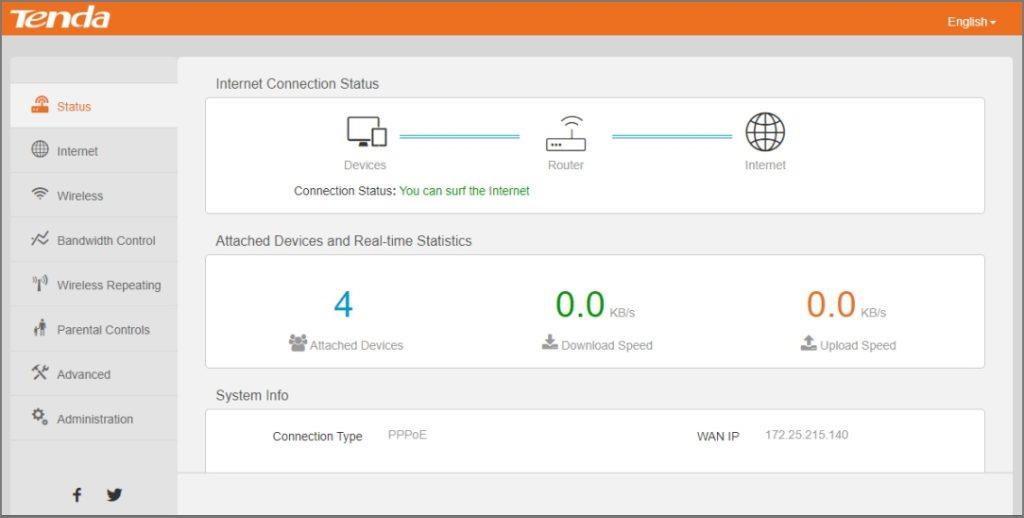Click the attached devices count 4

[x=344, y=304]
